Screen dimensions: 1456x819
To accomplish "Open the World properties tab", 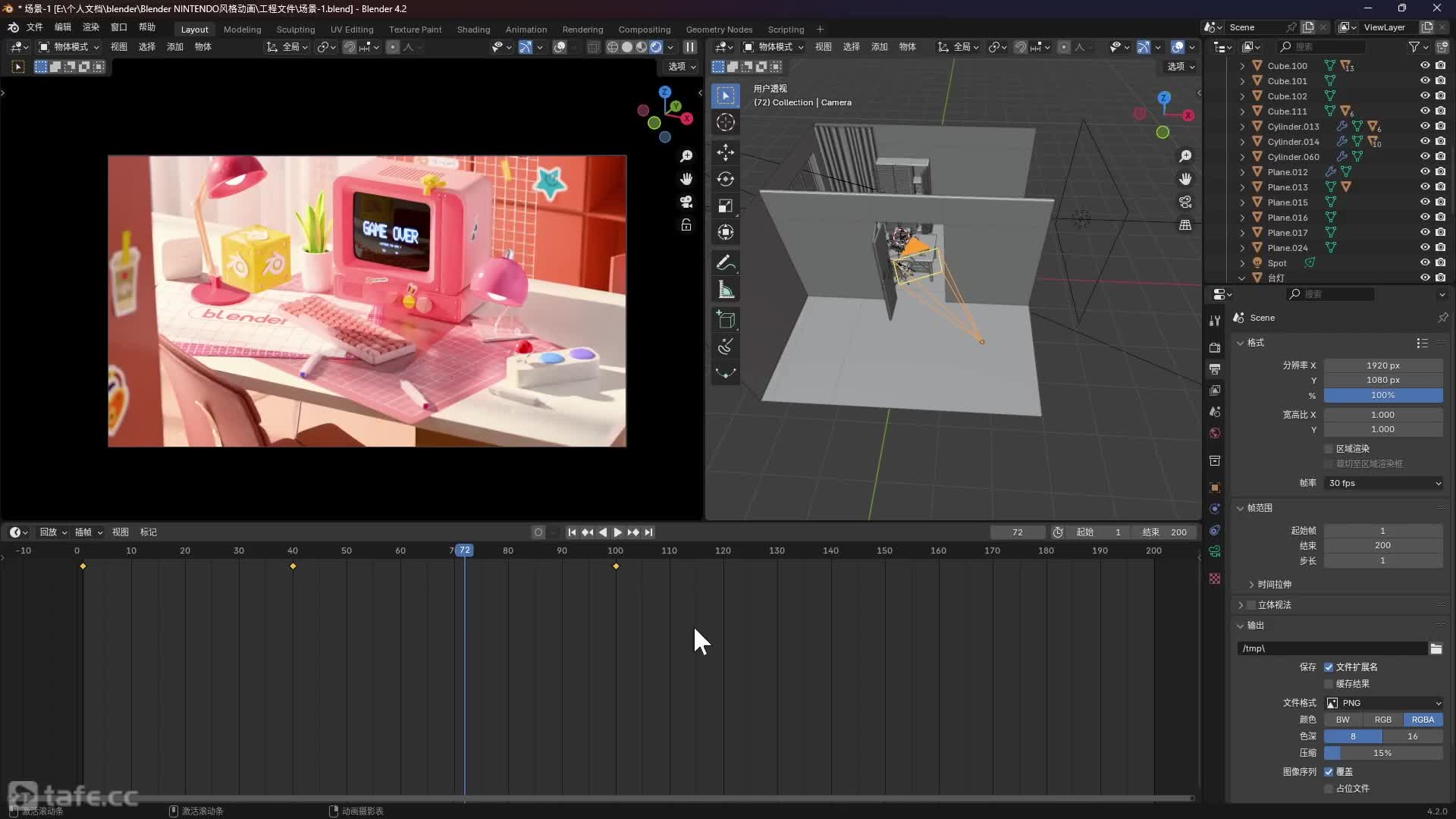I will click(1215, 433).
